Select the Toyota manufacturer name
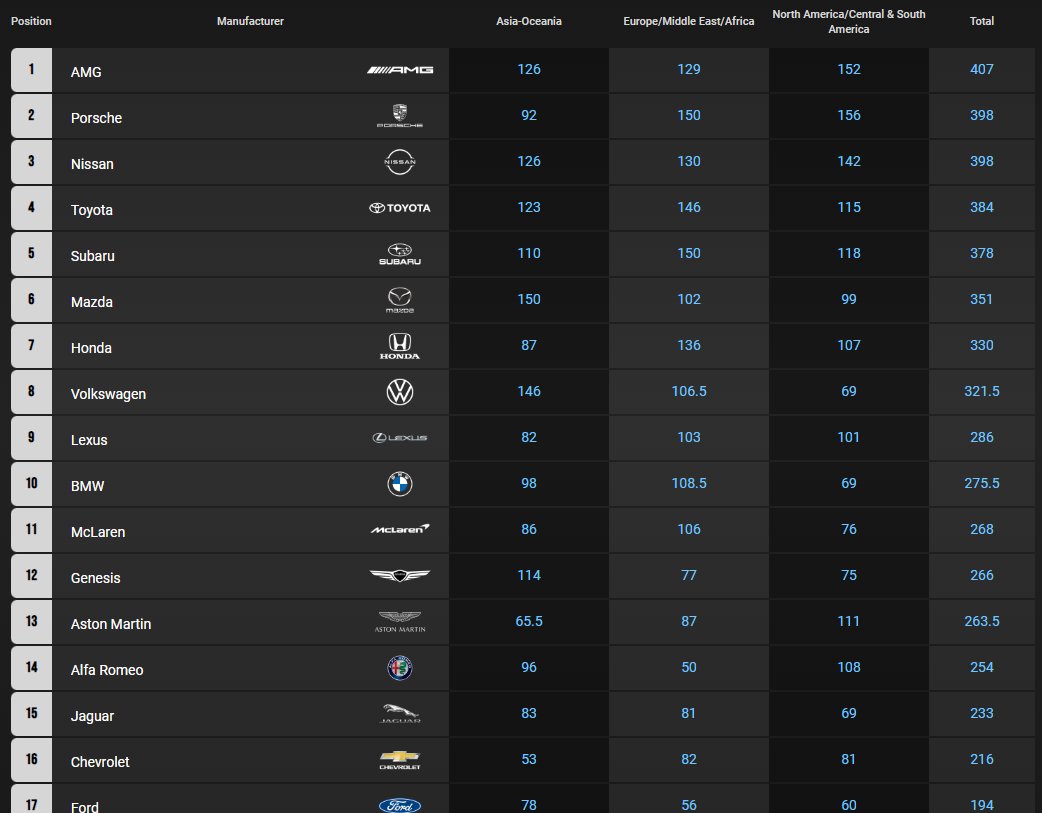1042x813 pixels. click(x=92, y=210)
